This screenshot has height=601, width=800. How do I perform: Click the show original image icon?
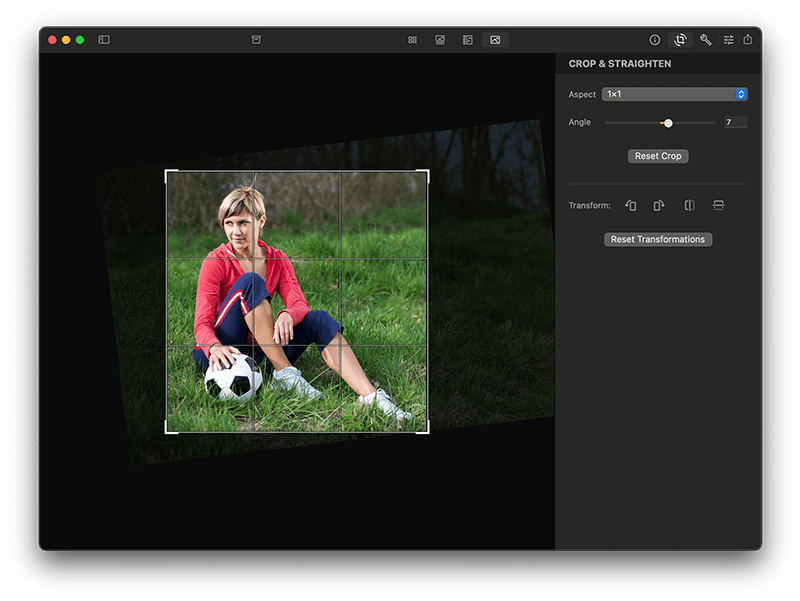(x=495, y=40)
